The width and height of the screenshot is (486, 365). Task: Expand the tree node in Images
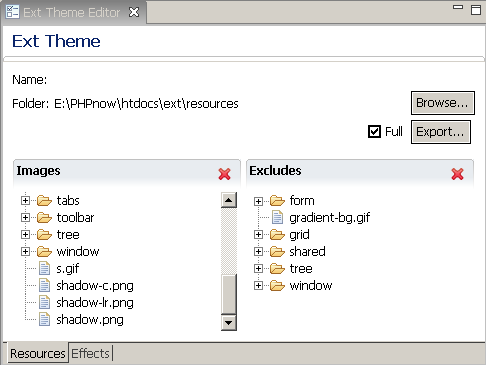click(25, 235)
